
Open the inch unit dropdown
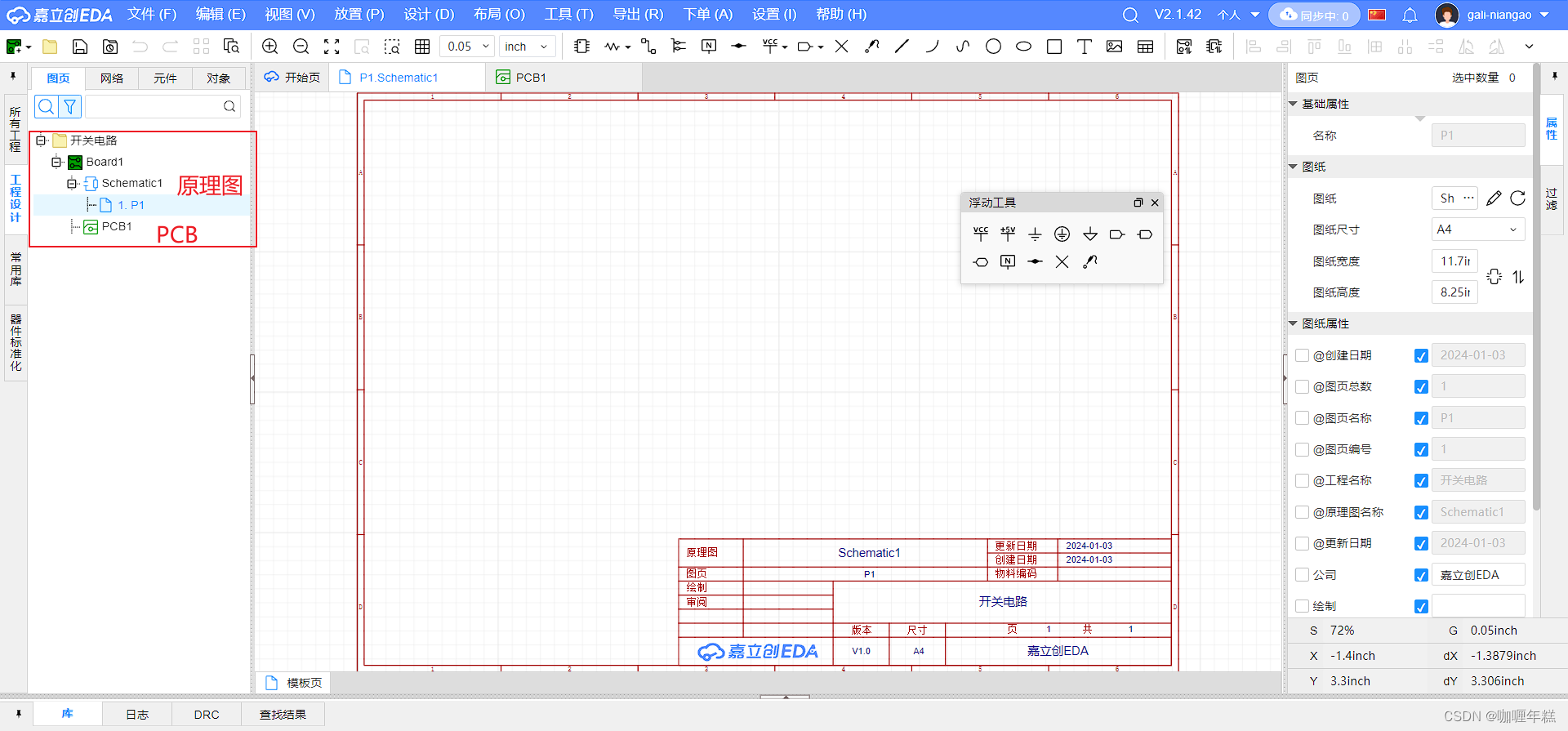click(x=528, y=47)
